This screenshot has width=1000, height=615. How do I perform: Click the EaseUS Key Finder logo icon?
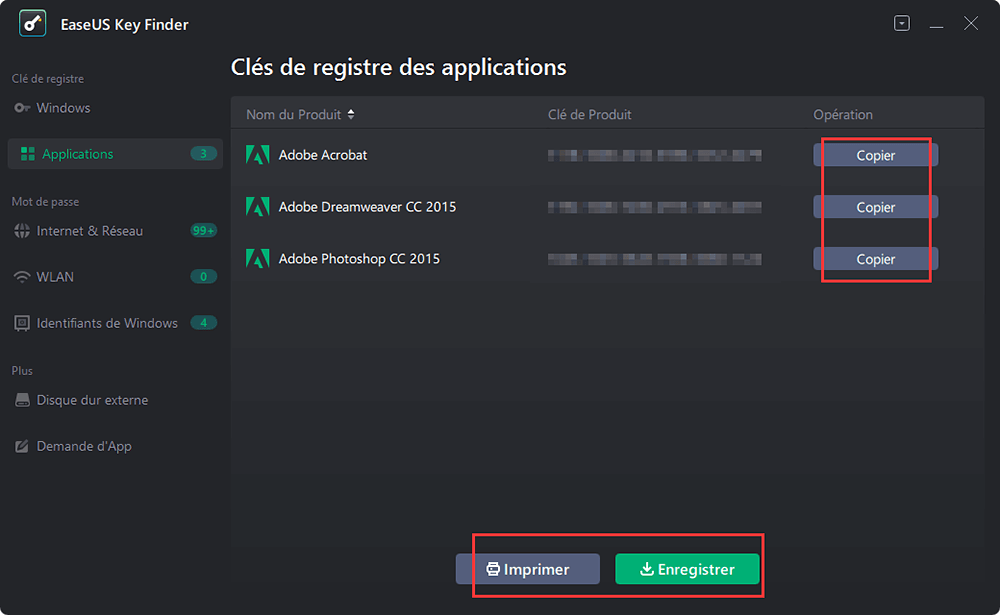tap(33, 24)
